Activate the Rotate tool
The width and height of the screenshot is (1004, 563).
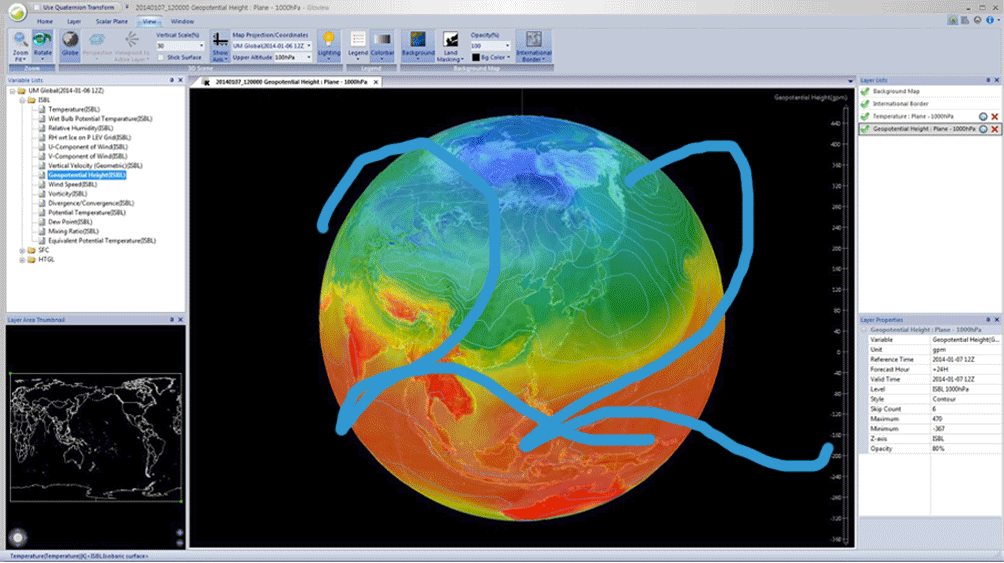tap(43, 46)
